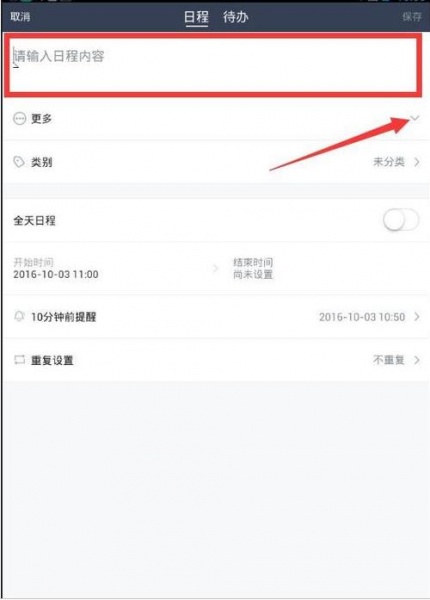430x600 pixels.
Task: Expand the 更多 section chevron
Action: click(x=415, y=118)
